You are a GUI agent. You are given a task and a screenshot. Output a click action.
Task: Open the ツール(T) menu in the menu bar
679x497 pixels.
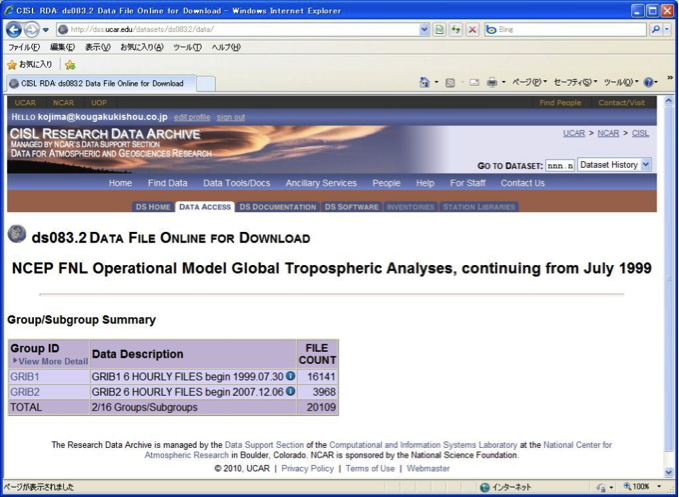pyautogui.click(x=187, y=47)
